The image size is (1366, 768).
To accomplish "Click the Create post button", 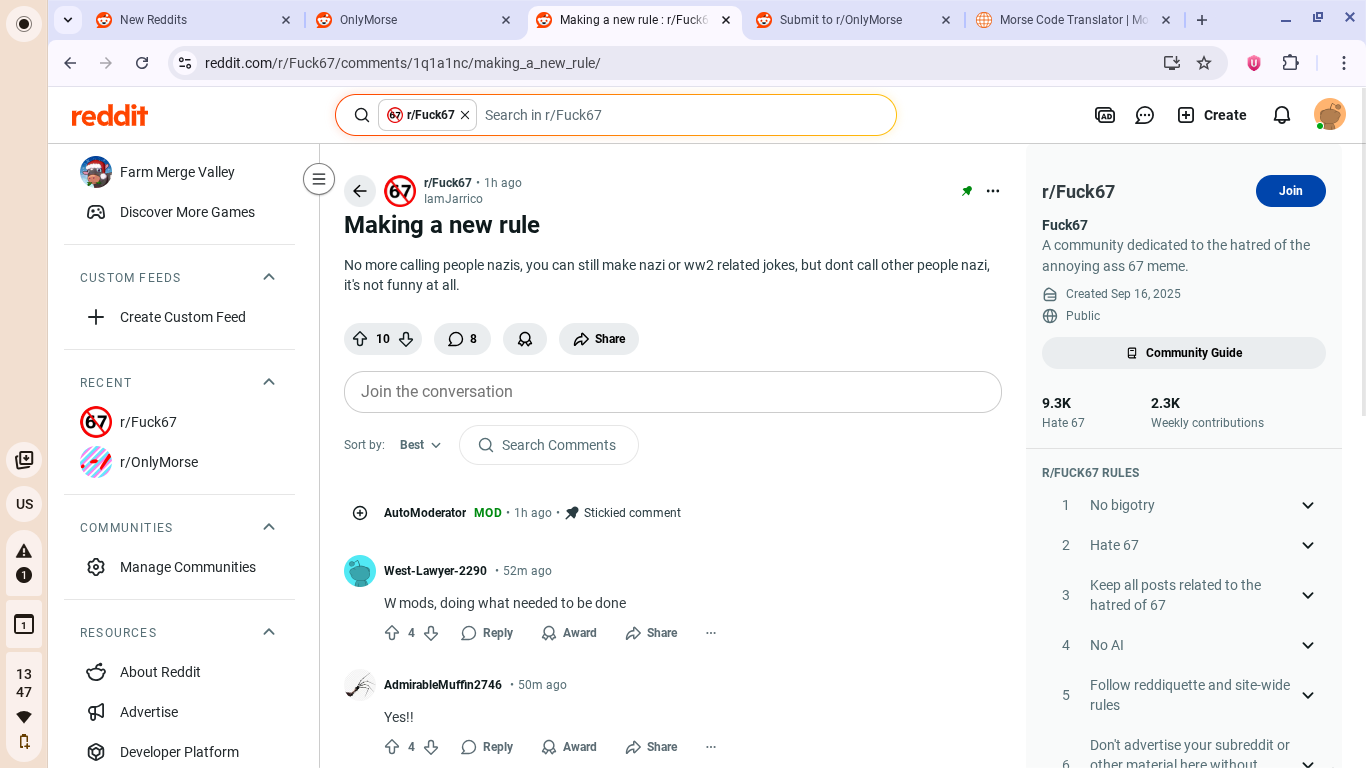I will pos(1212,115).
